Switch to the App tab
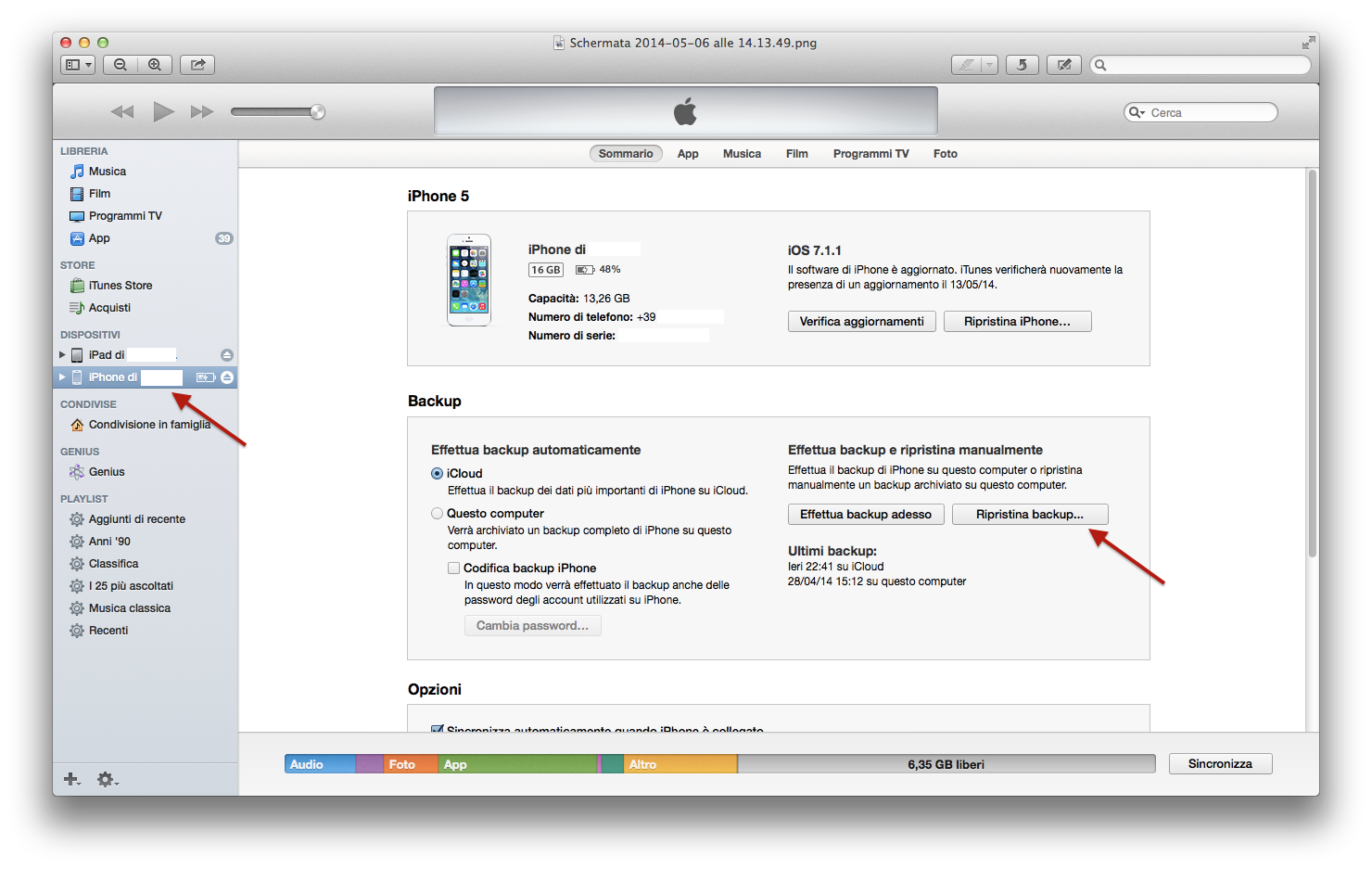This screenshot has width=1372, height=869. coord(688,154)
